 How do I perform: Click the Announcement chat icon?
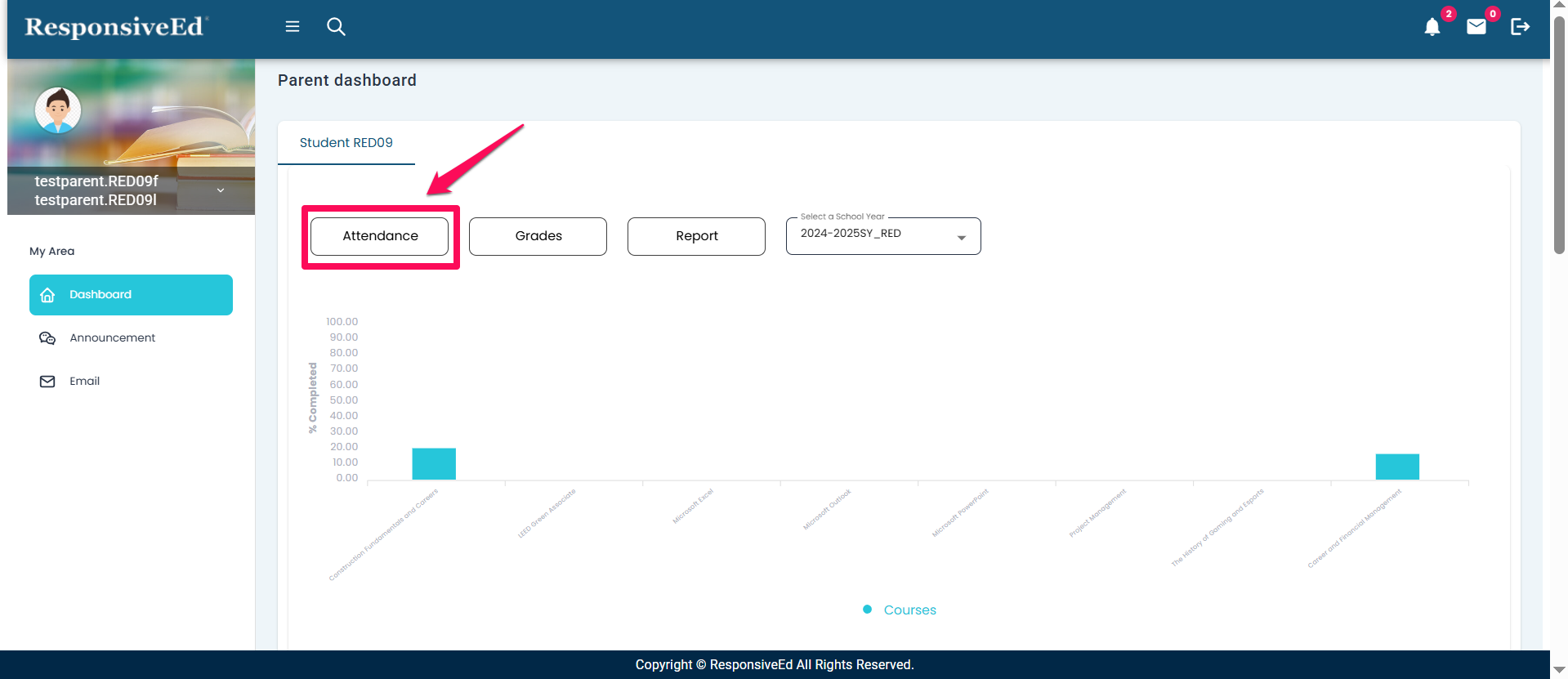pyautogui.click(x=47, y=338)
